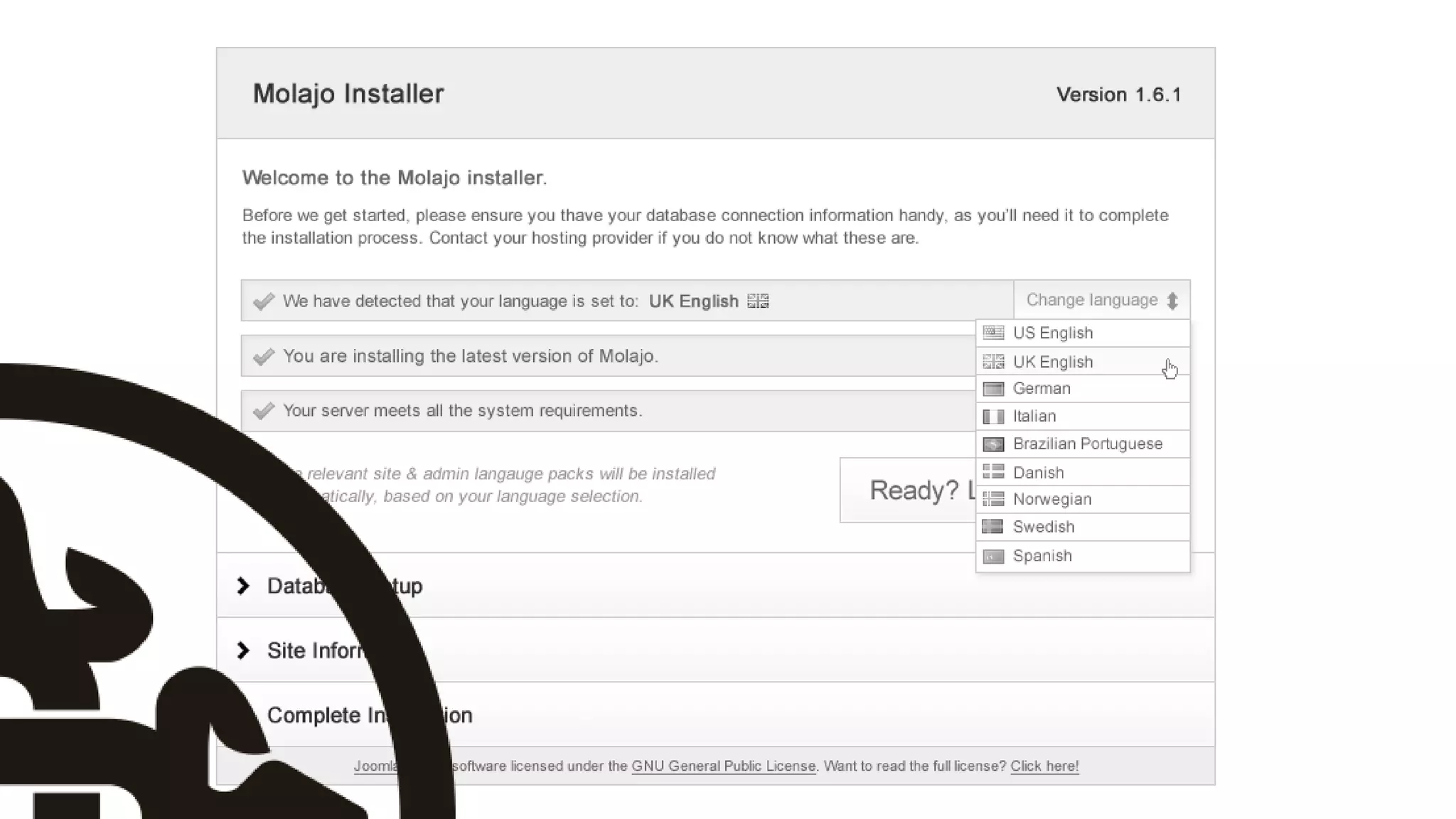Open the GNU General Public License link
1456x819 pixels.
723,766
